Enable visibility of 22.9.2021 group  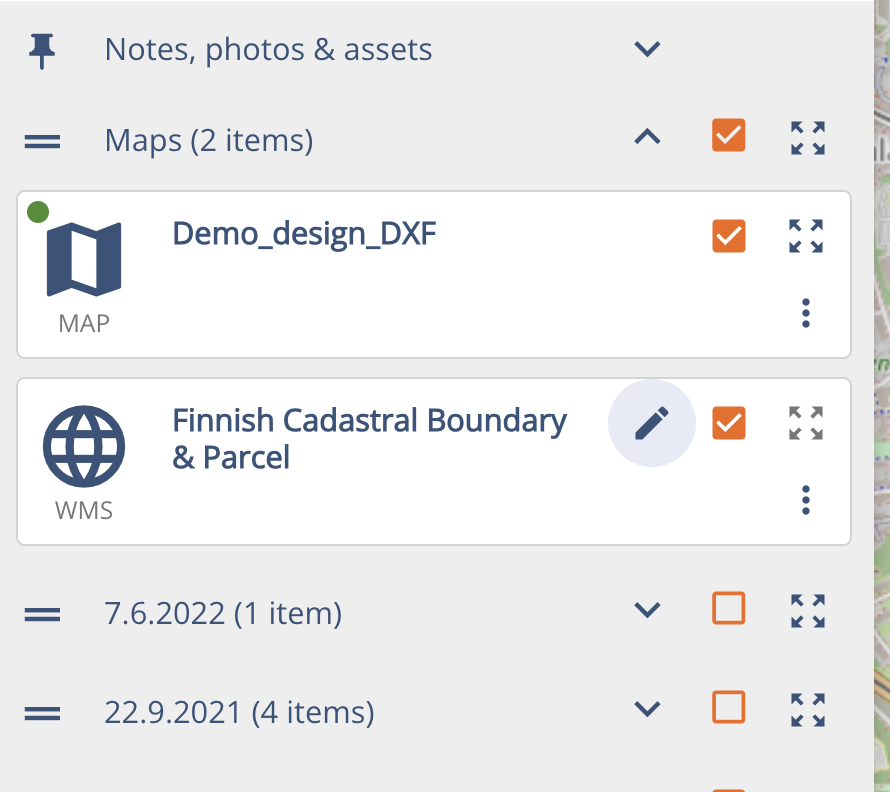[729, 707]
